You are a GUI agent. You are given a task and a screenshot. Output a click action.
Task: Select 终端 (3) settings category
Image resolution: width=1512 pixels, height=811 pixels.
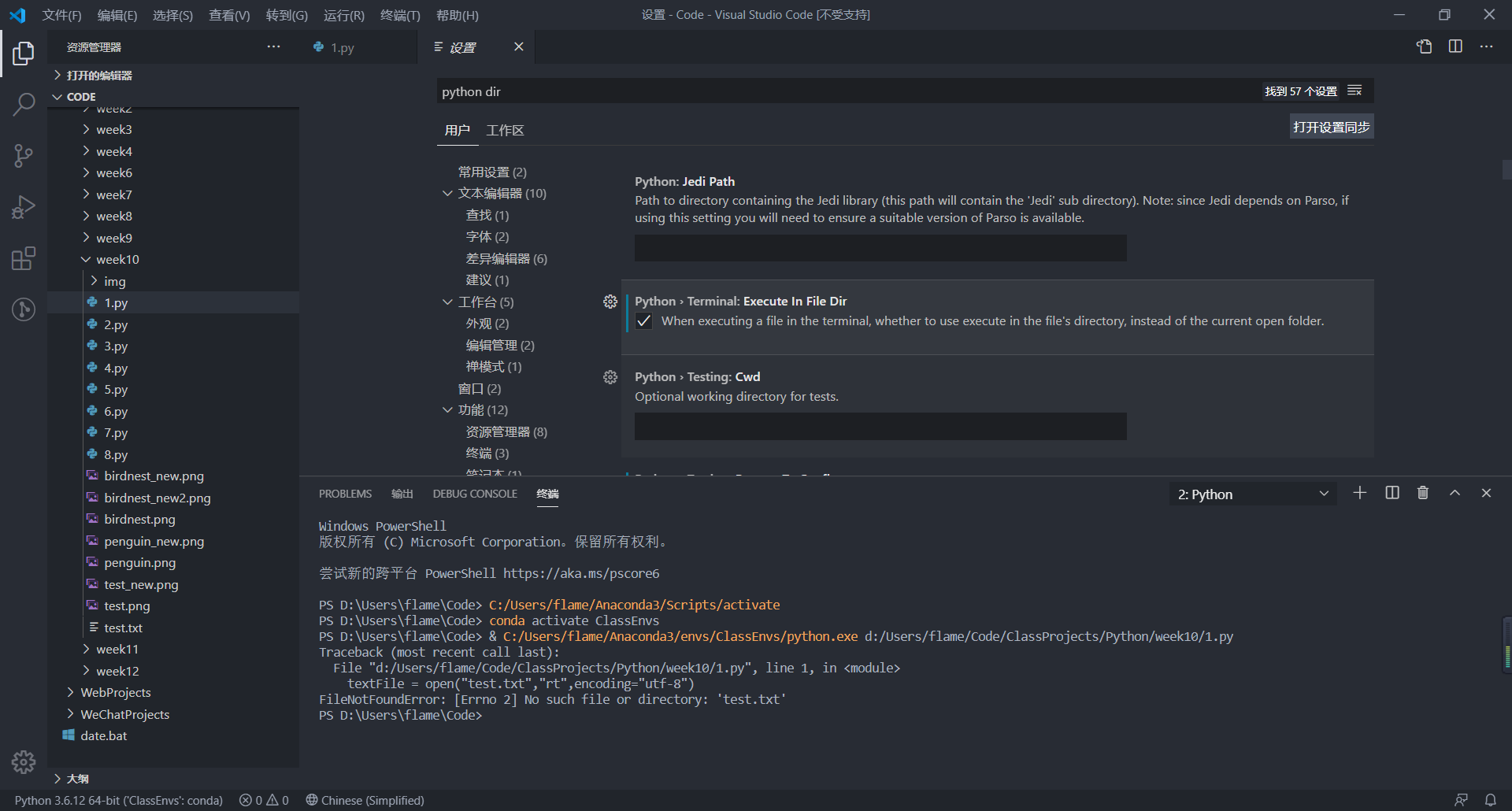point(487,454)
